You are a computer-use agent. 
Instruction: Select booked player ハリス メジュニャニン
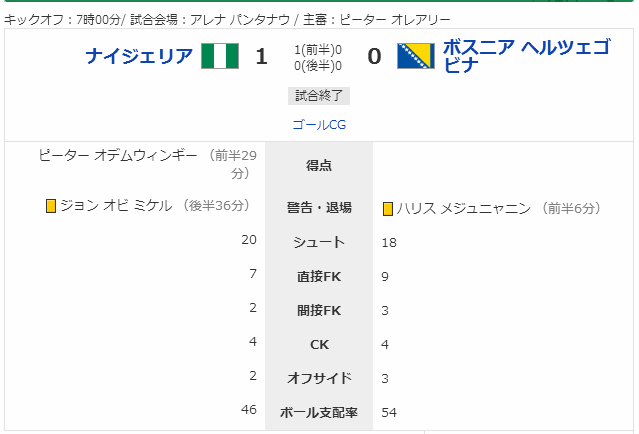click(464, 209)
